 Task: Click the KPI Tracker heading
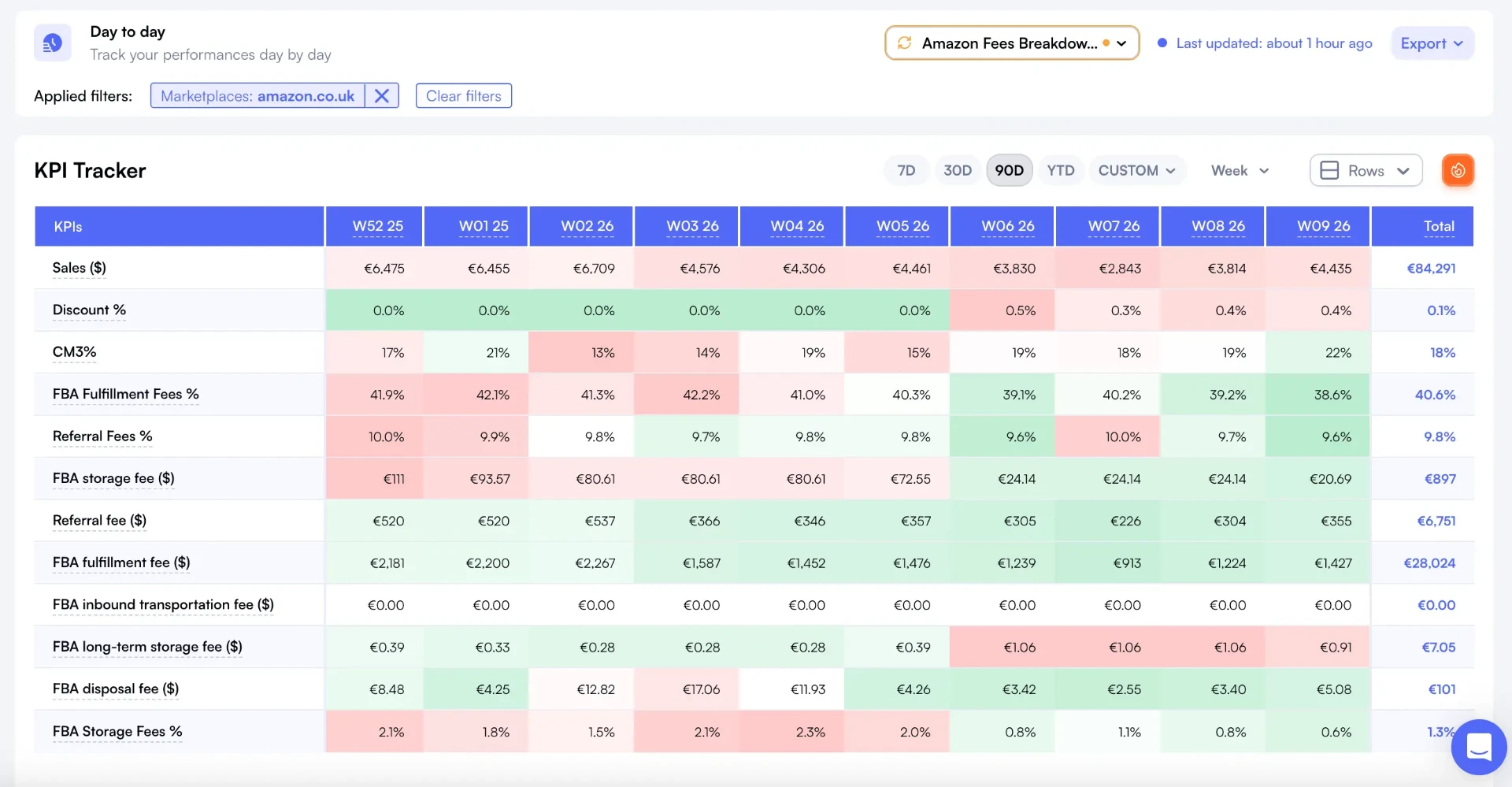coord(90,171)
